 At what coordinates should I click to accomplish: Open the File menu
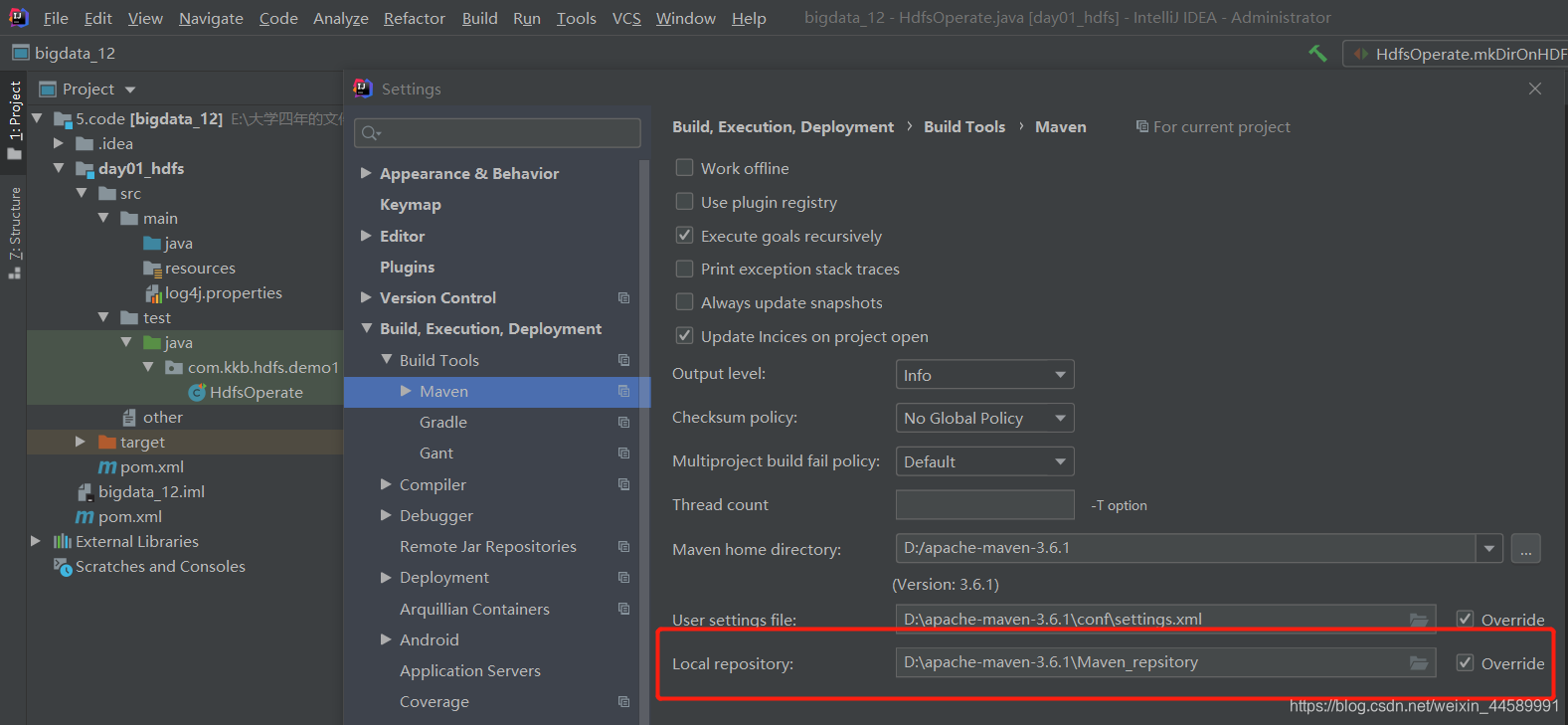tap(57, 18)
